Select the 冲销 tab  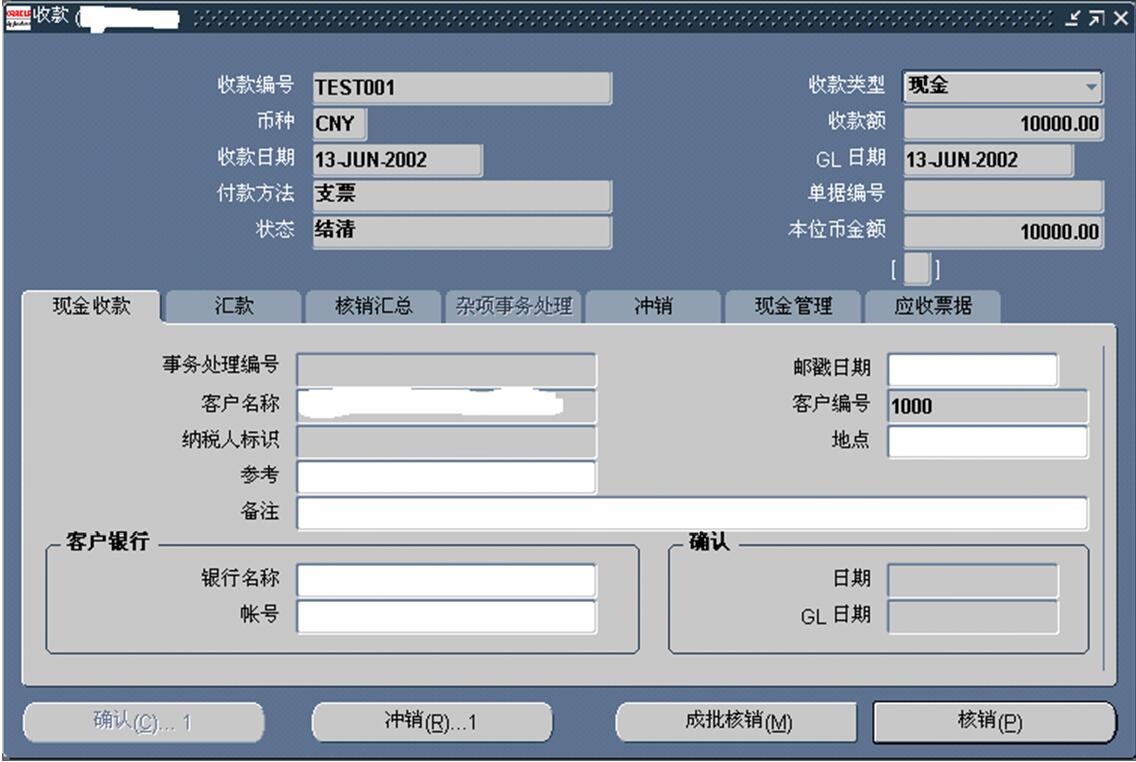(x=652, y=307)
